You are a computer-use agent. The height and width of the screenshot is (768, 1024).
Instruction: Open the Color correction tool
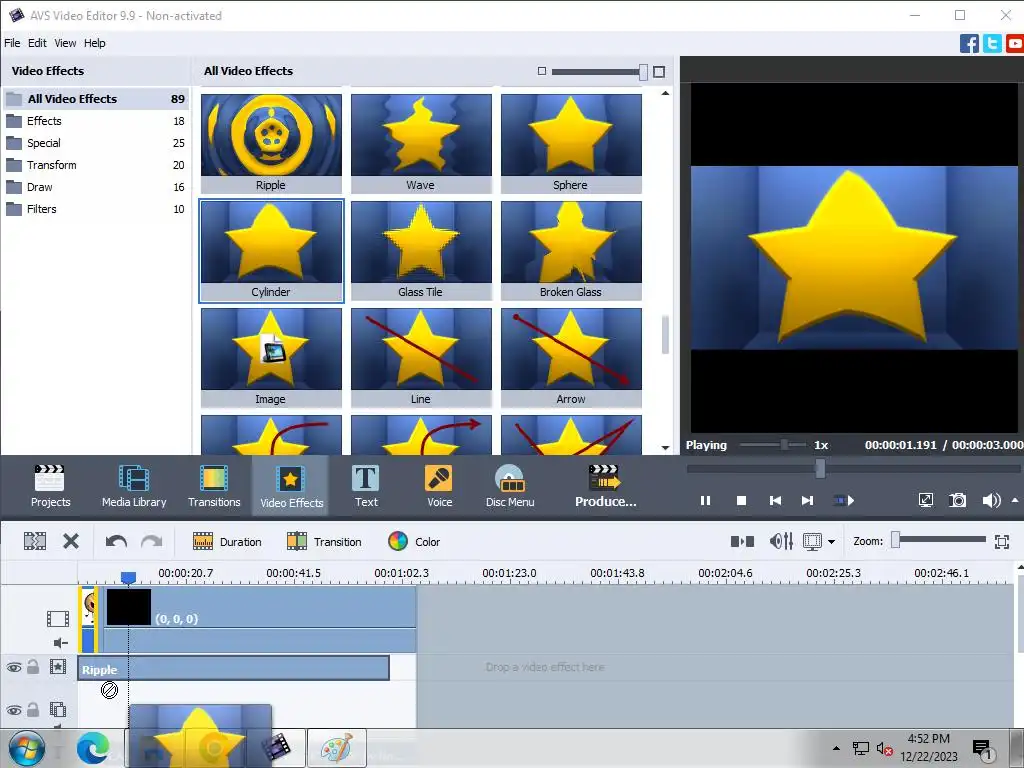(414, 541)
